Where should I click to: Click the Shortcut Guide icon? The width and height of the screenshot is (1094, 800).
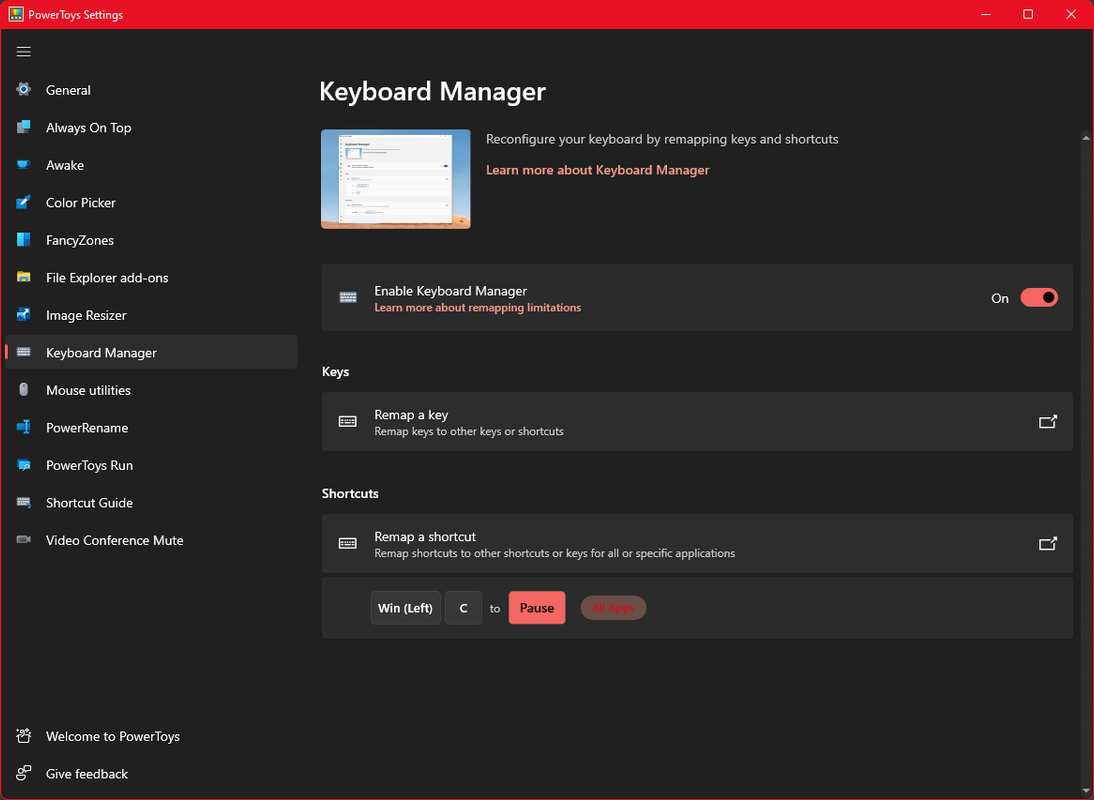[x=24, y=502]
